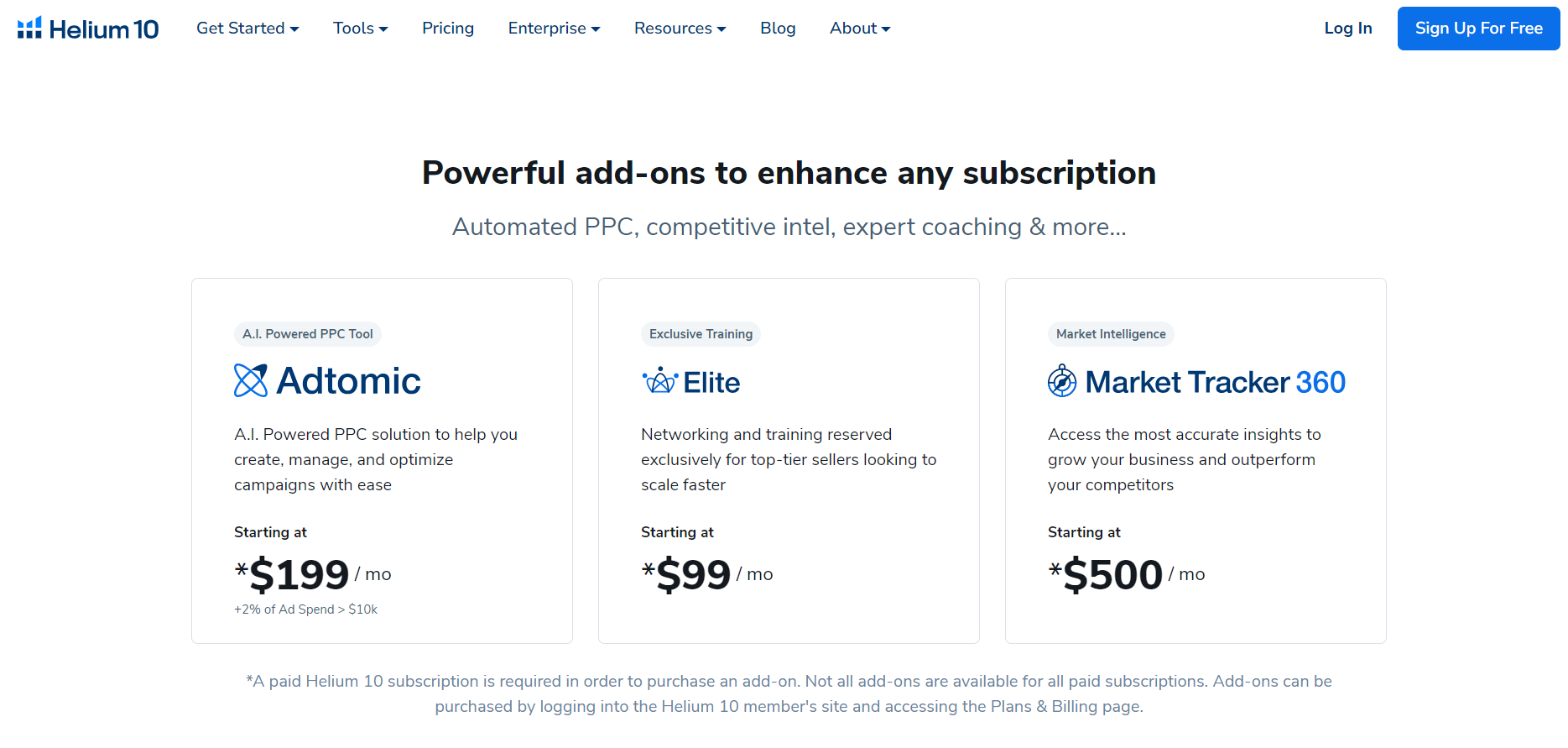Click the Elite crown icon

[x=659, y=380]
